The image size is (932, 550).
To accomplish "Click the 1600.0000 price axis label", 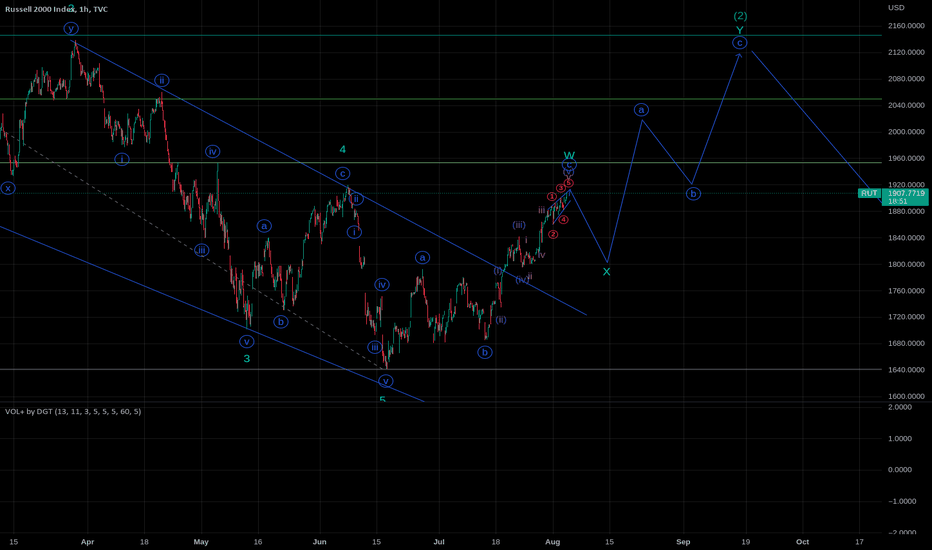I will [906, 396].
